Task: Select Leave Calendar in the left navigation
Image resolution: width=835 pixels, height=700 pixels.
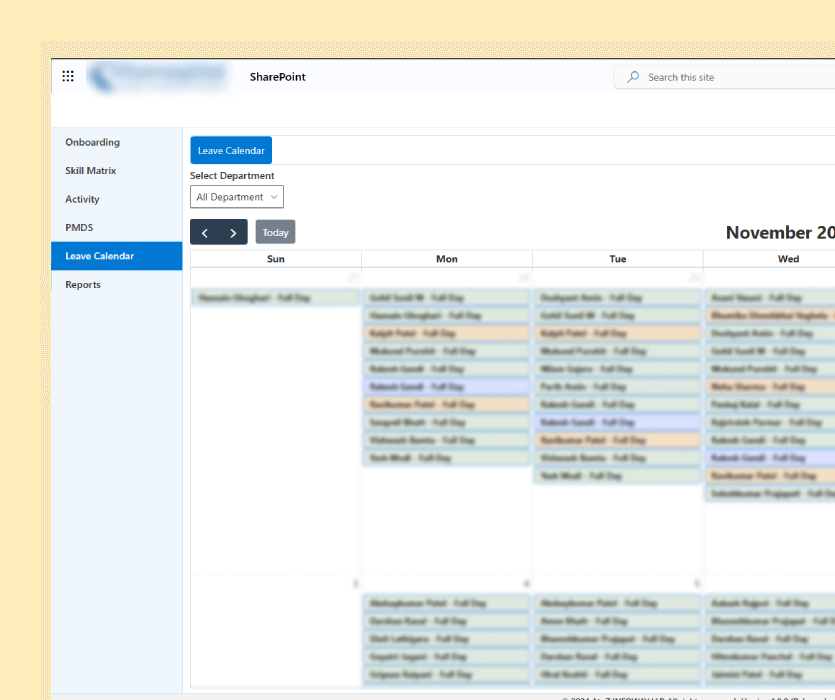Action: 99,256
